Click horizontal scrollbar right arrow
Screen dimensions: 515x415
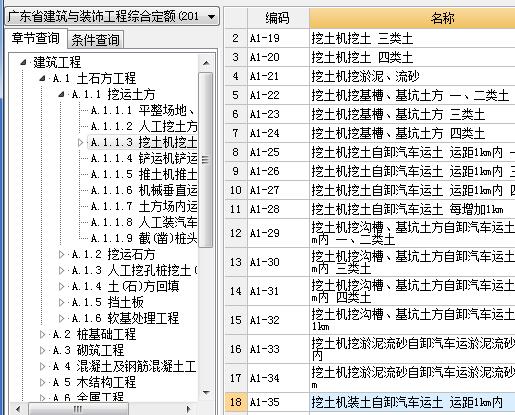[x=188, y=409]
